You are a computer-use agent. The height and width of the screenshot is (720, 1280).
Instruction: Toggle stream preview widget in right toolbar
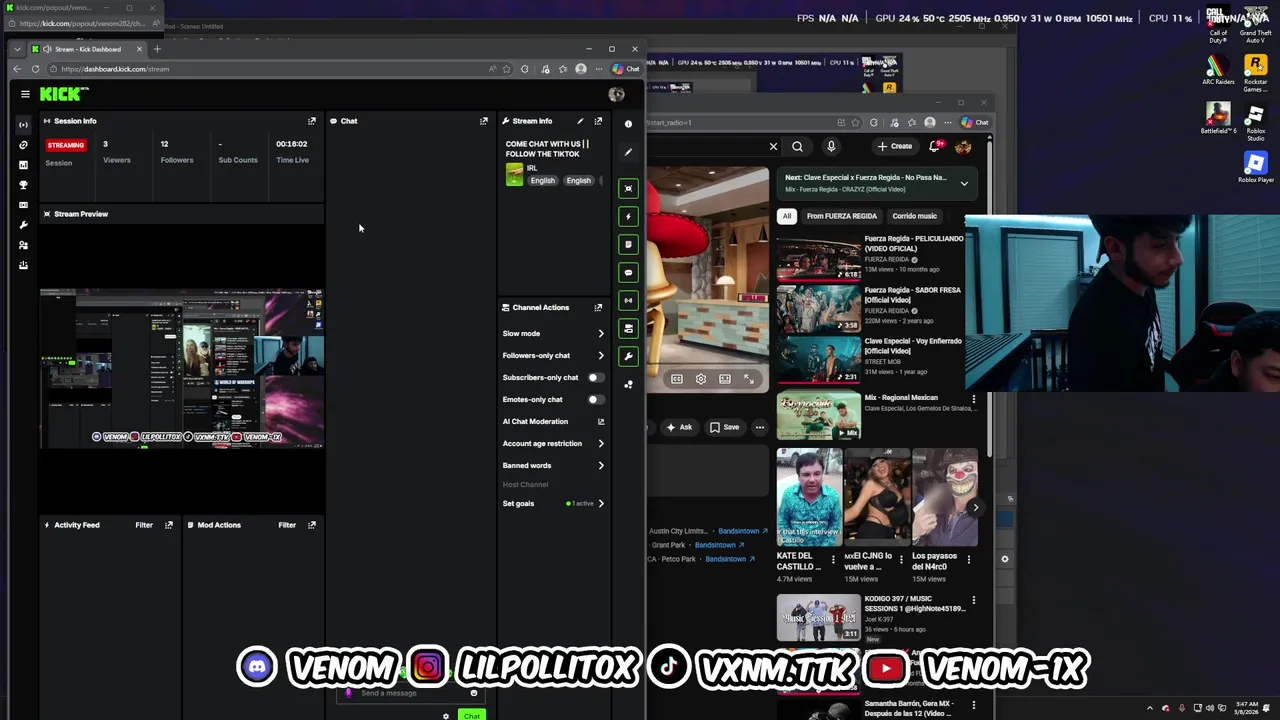[x=628, y=188]
